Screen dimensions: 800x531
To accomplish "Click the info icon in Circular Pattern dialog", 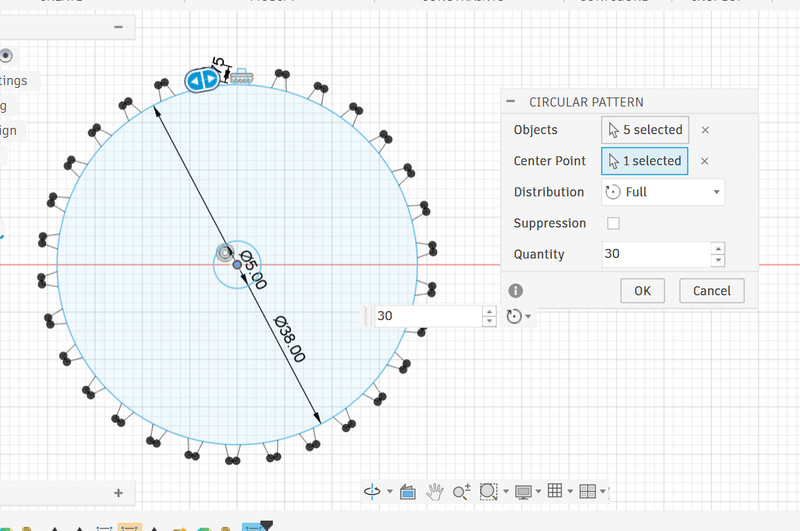I will [x=516, y=291].
